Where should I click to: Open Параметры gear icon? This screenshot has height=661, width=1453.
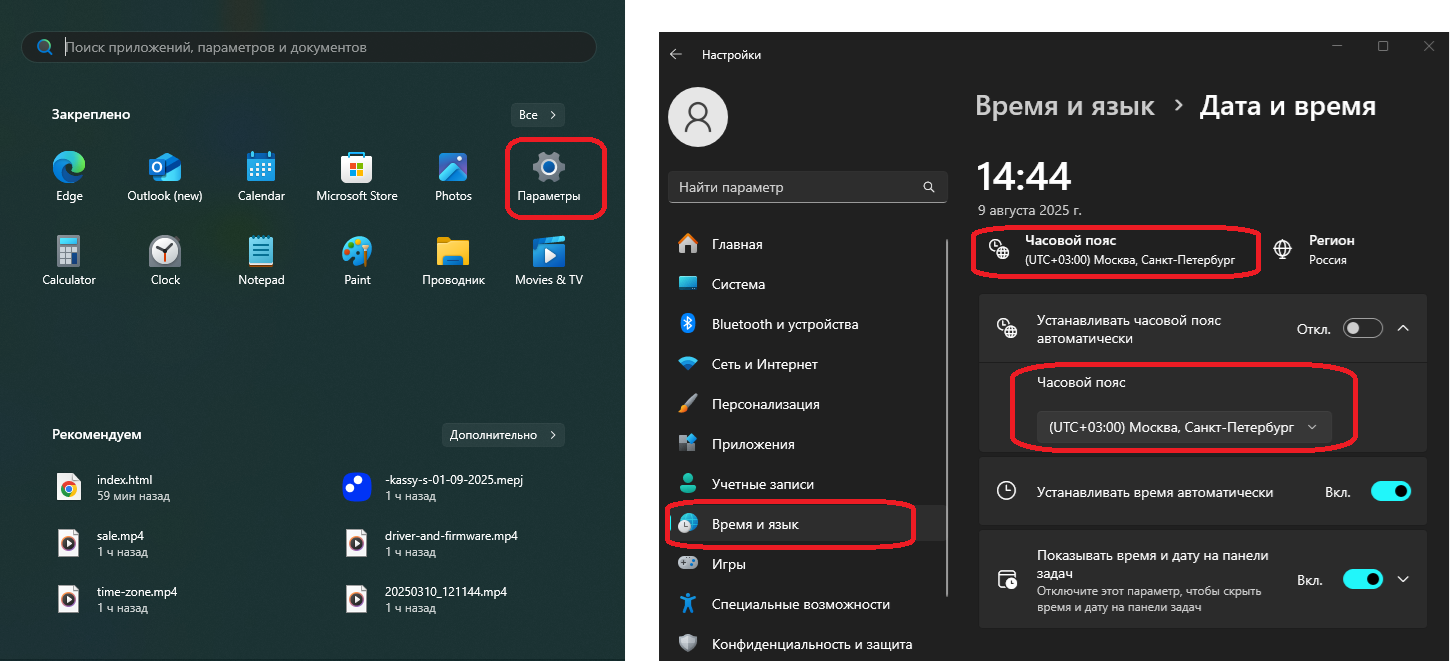[548, 177]
